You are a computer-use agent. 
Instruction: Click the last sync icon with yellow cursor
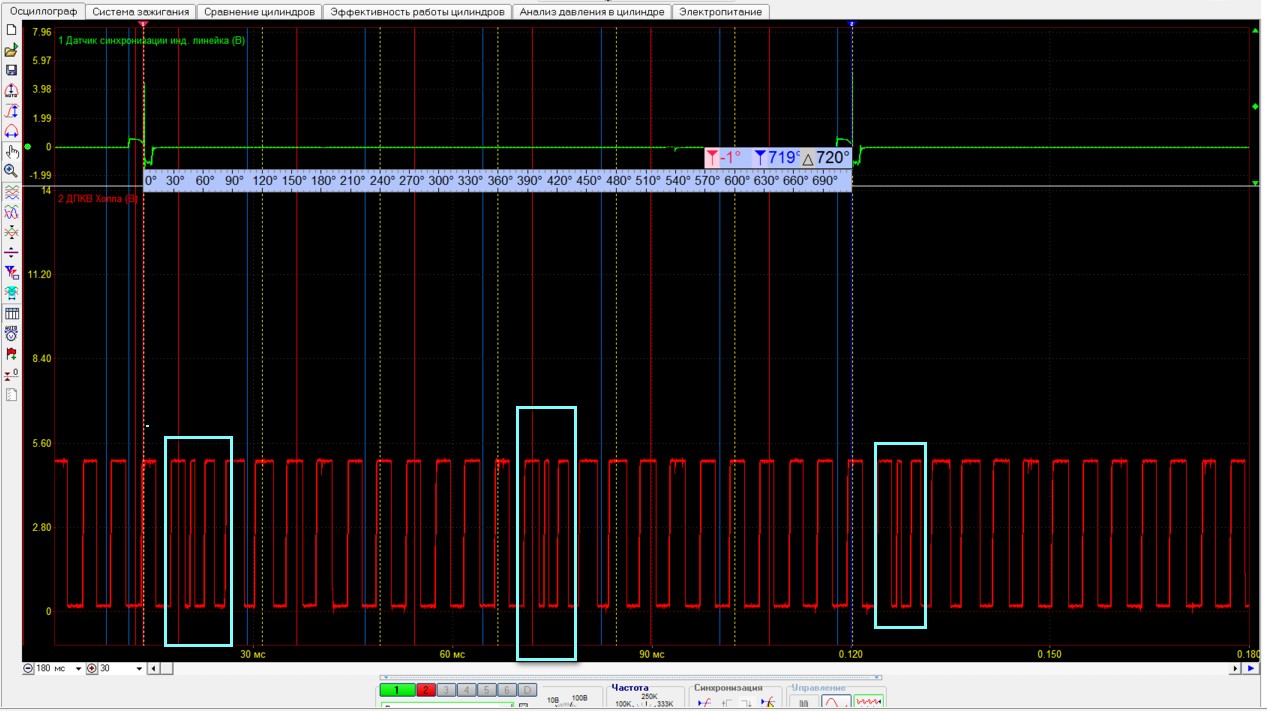767,702
